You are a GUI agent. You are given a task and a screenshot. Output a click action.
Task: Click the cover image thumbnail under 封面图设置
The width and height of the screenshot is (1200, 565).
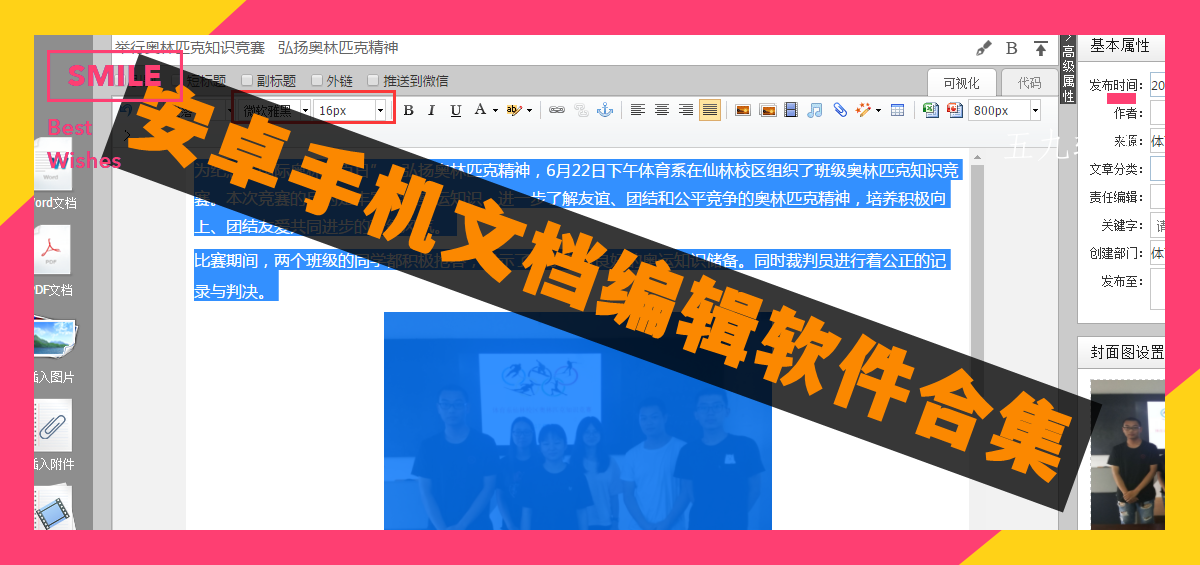point(1128,454)
